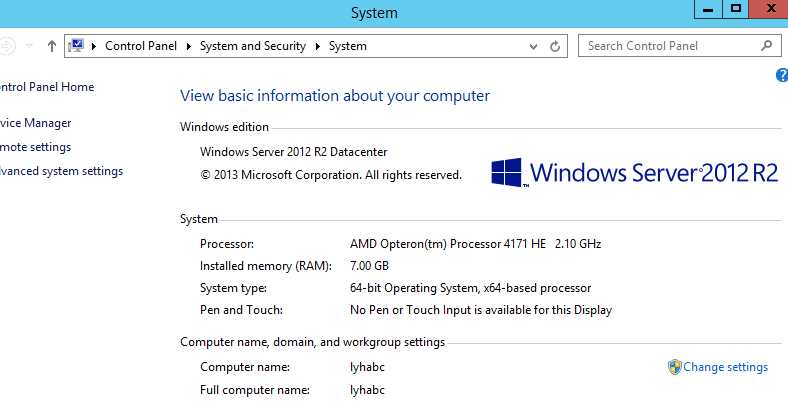788x408 pixels.
Task: Close the System window
Action: 769,10
